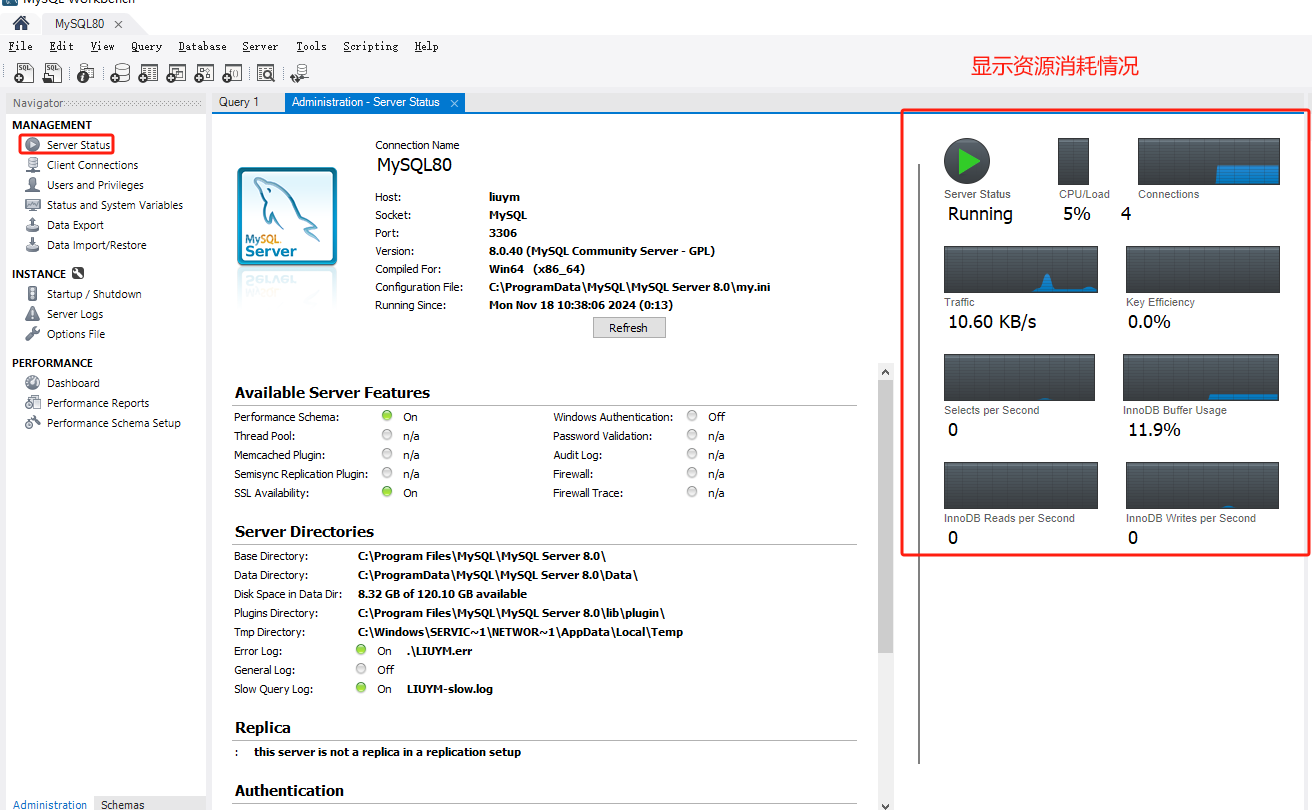Viewport: 1312px width, 810px height.
Task: Click the Slow Query Log On indicator
Action: [361, 688]
